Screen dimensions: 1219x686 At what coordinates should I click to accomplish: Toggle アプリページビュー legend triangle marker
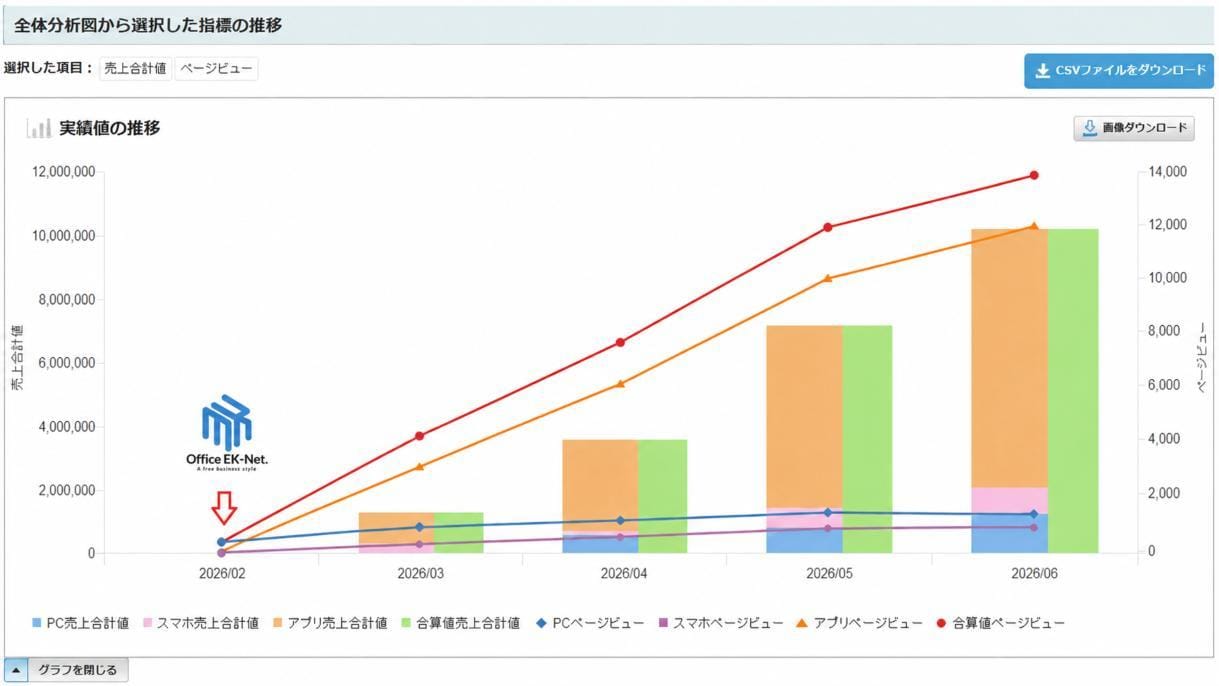[x=802, y=623]
